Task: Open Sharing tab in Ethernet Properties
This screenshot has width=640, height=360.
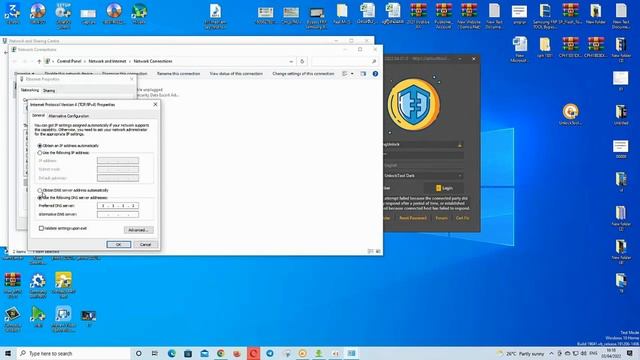Action: pyautogui.click(x=49, y=91)
